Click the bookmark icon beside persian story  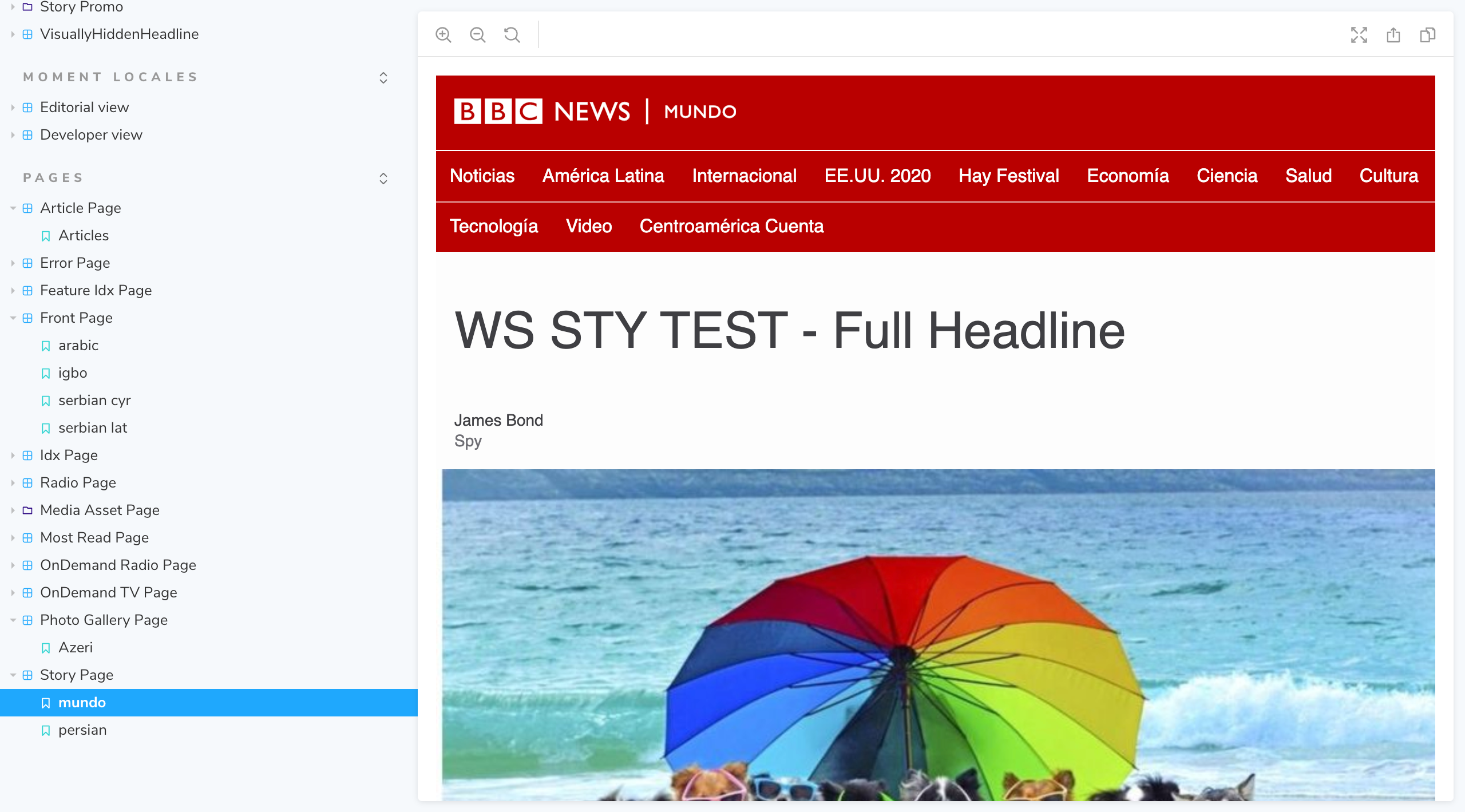point(46,730)
